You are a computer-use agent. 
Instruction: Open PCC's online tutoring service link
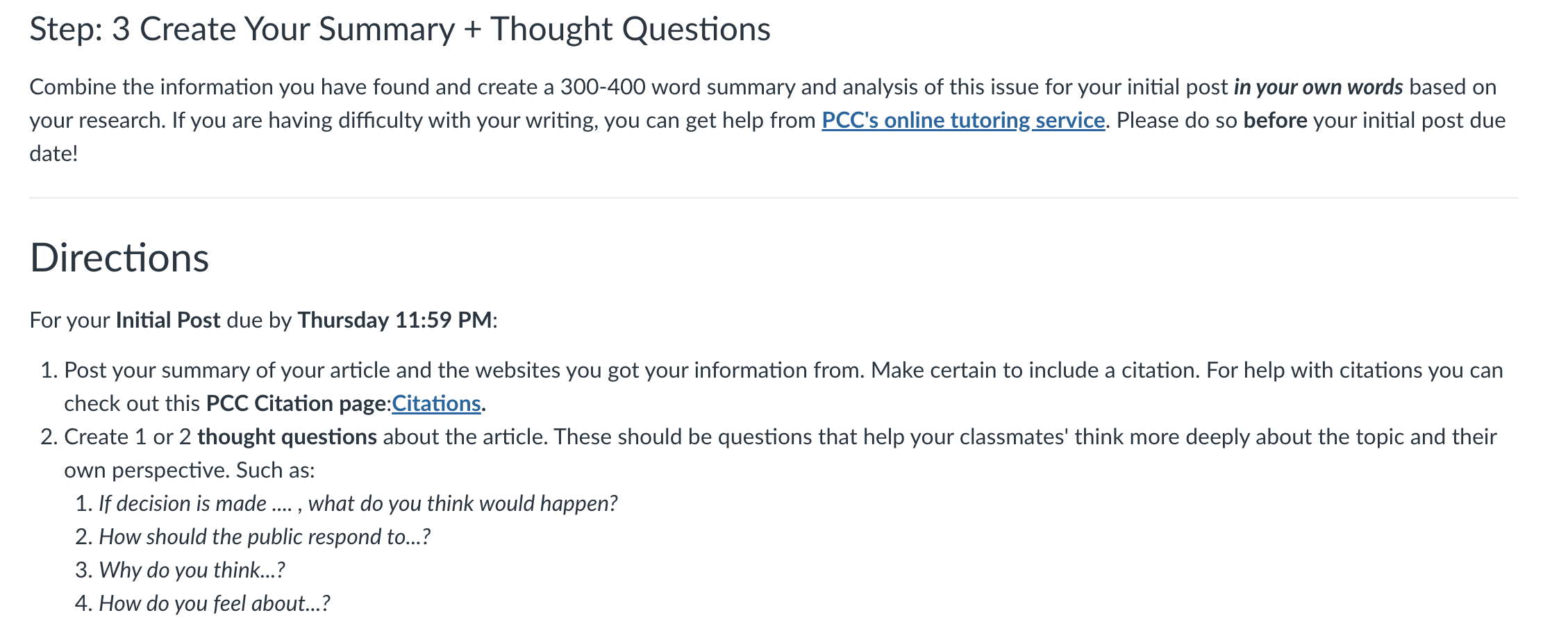click(963, 121)
